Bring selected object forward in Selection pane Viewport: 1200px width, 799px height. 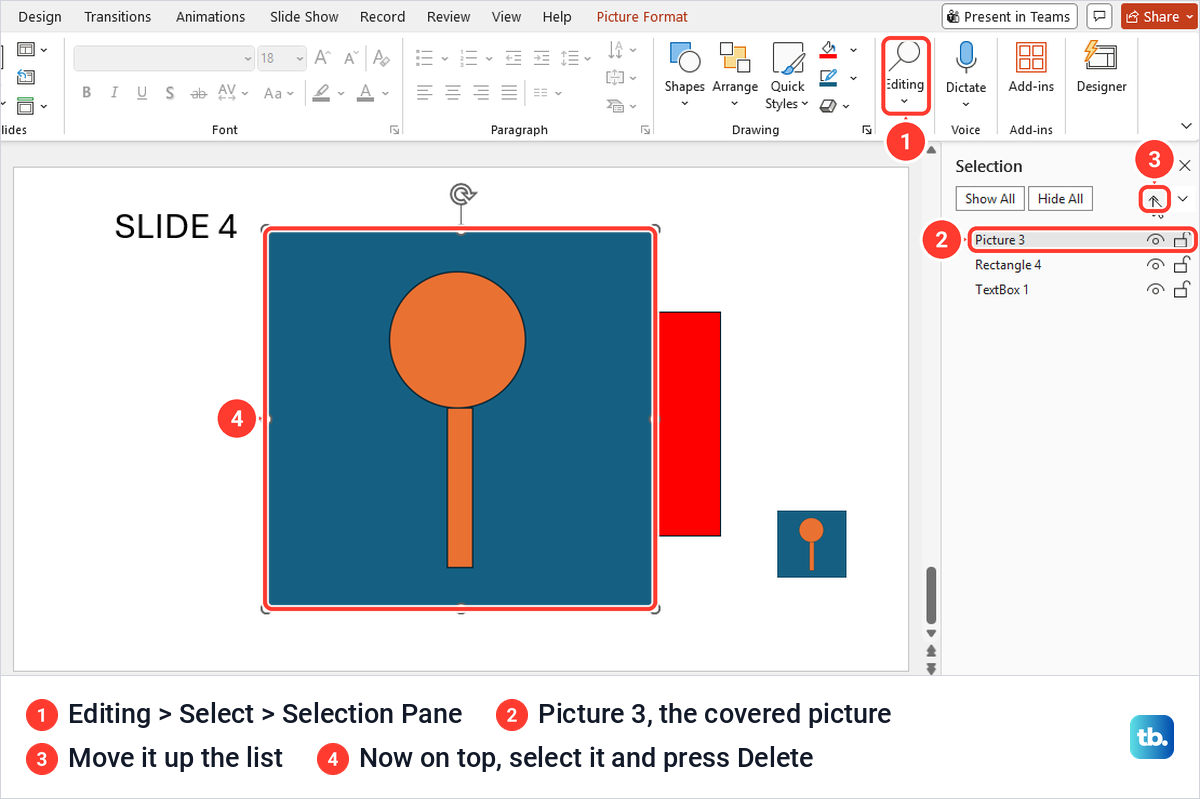tap(1154, 199)
